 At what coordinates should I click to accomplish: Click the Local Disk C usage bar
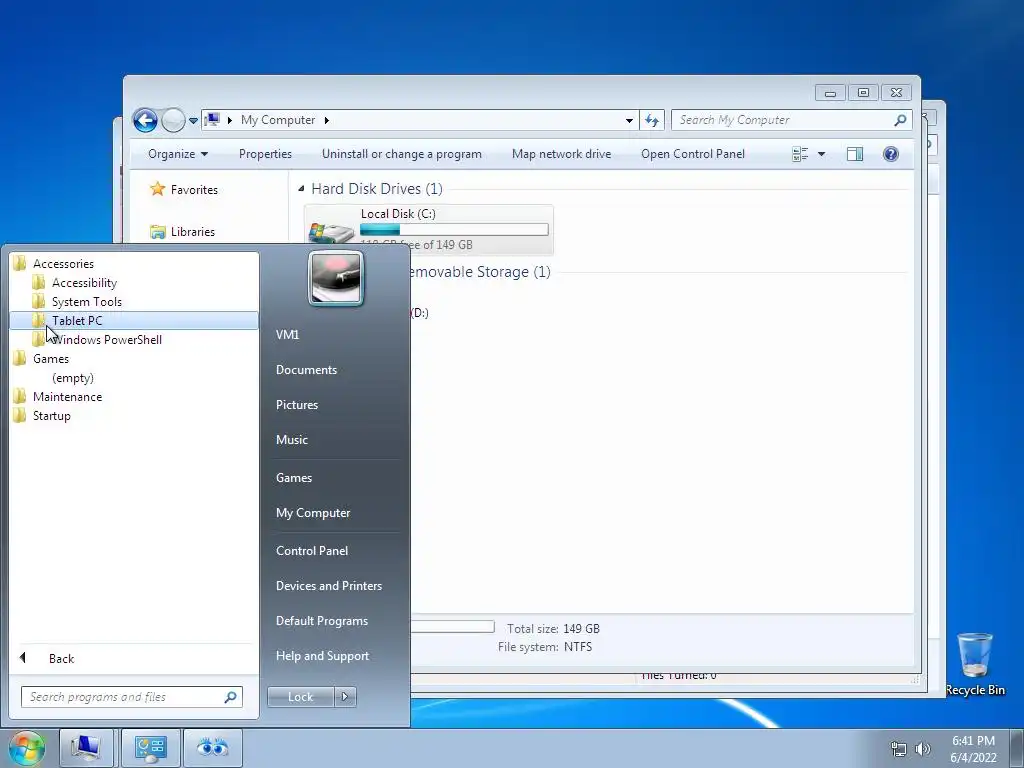455,230
